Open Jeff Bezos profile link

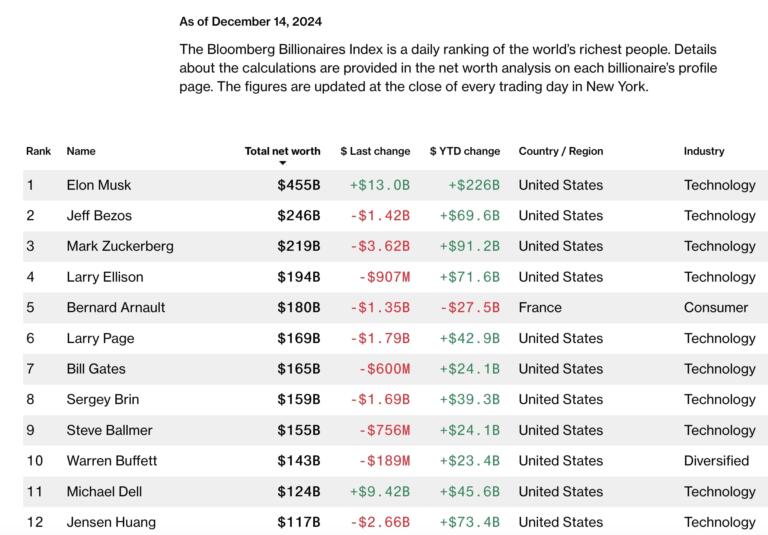click(x=98, y=215)
